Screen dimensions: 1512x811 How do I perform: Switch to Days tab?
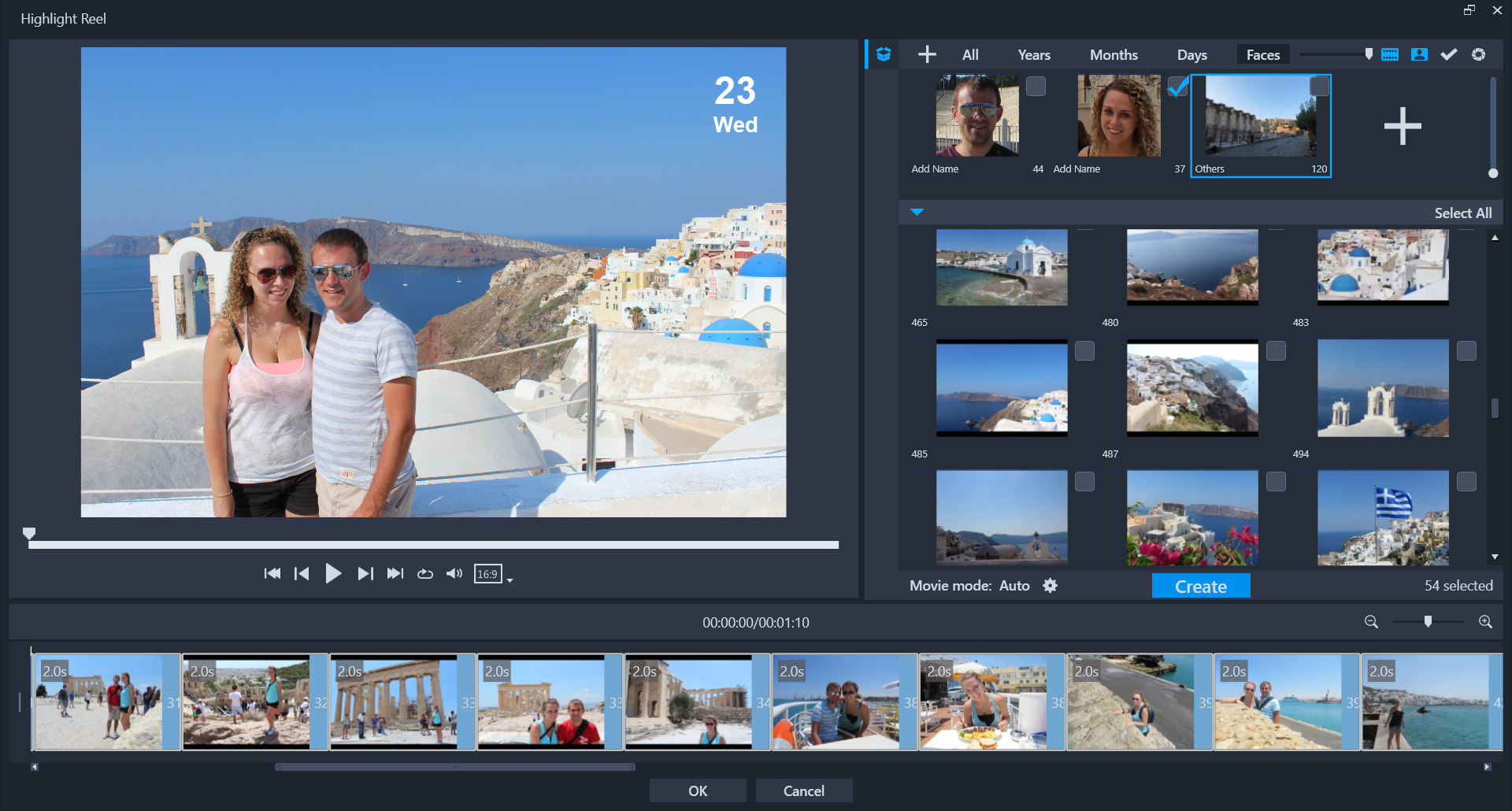point(1192,55)
